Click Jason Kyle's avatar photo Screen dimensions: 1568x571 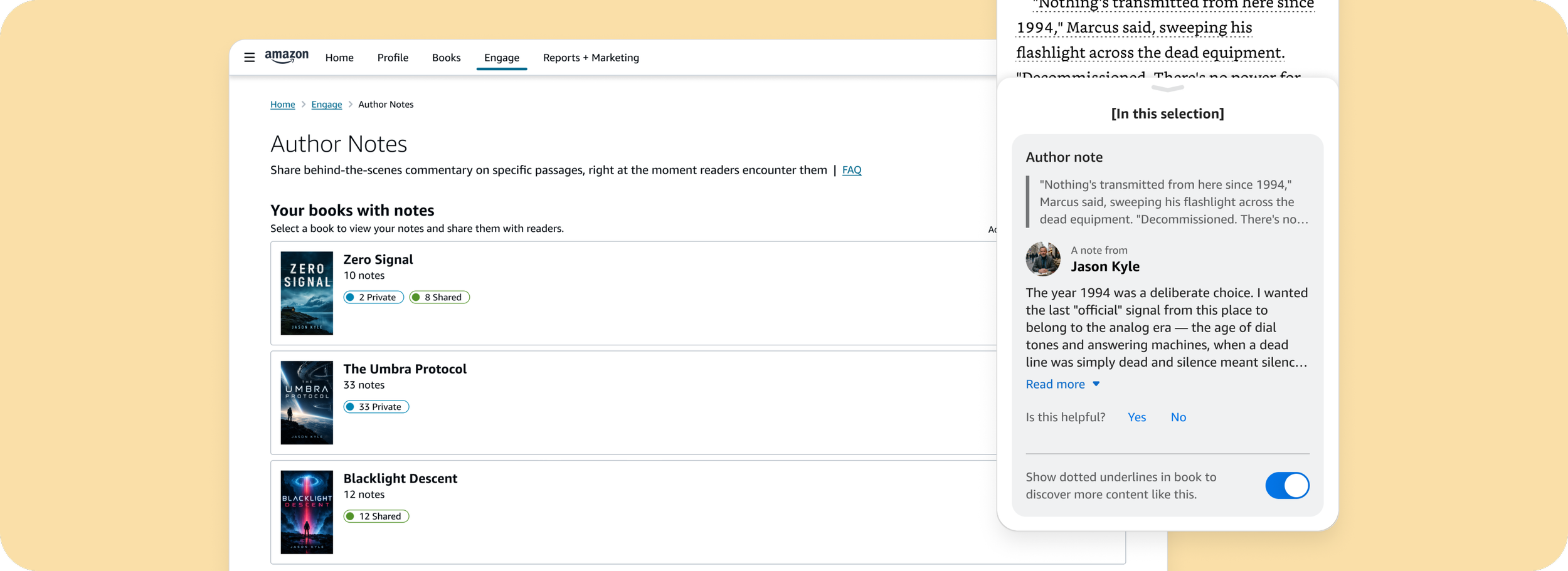1043,259
